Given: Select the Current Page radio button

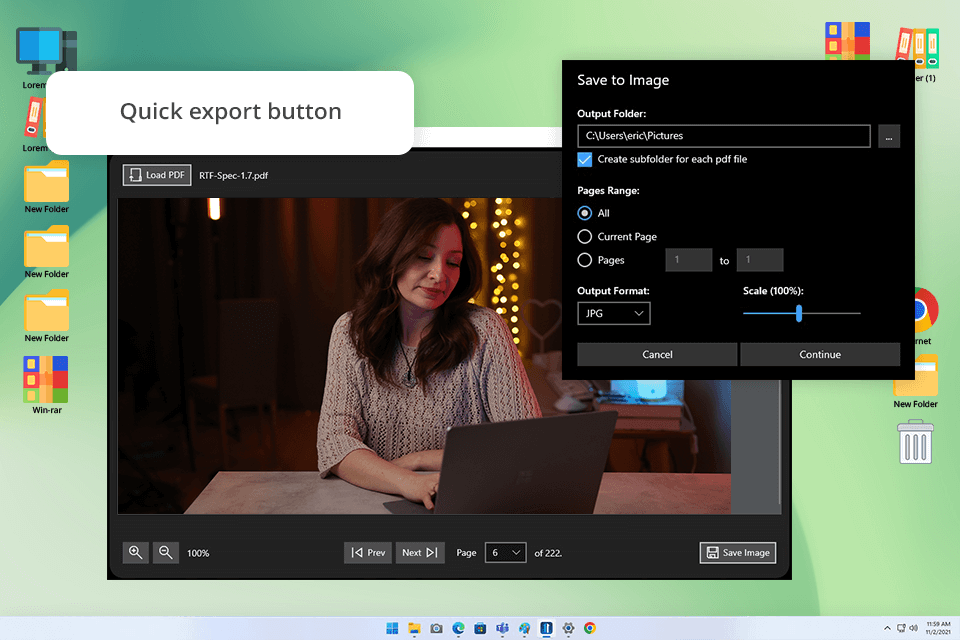Looking at the screenshot, I should pyautogui.click(x=585, y=237).
